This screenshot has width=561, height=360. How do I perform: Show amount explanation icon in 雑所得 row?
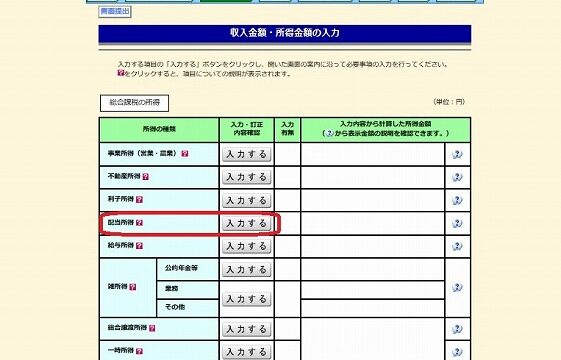pos(457,287)
